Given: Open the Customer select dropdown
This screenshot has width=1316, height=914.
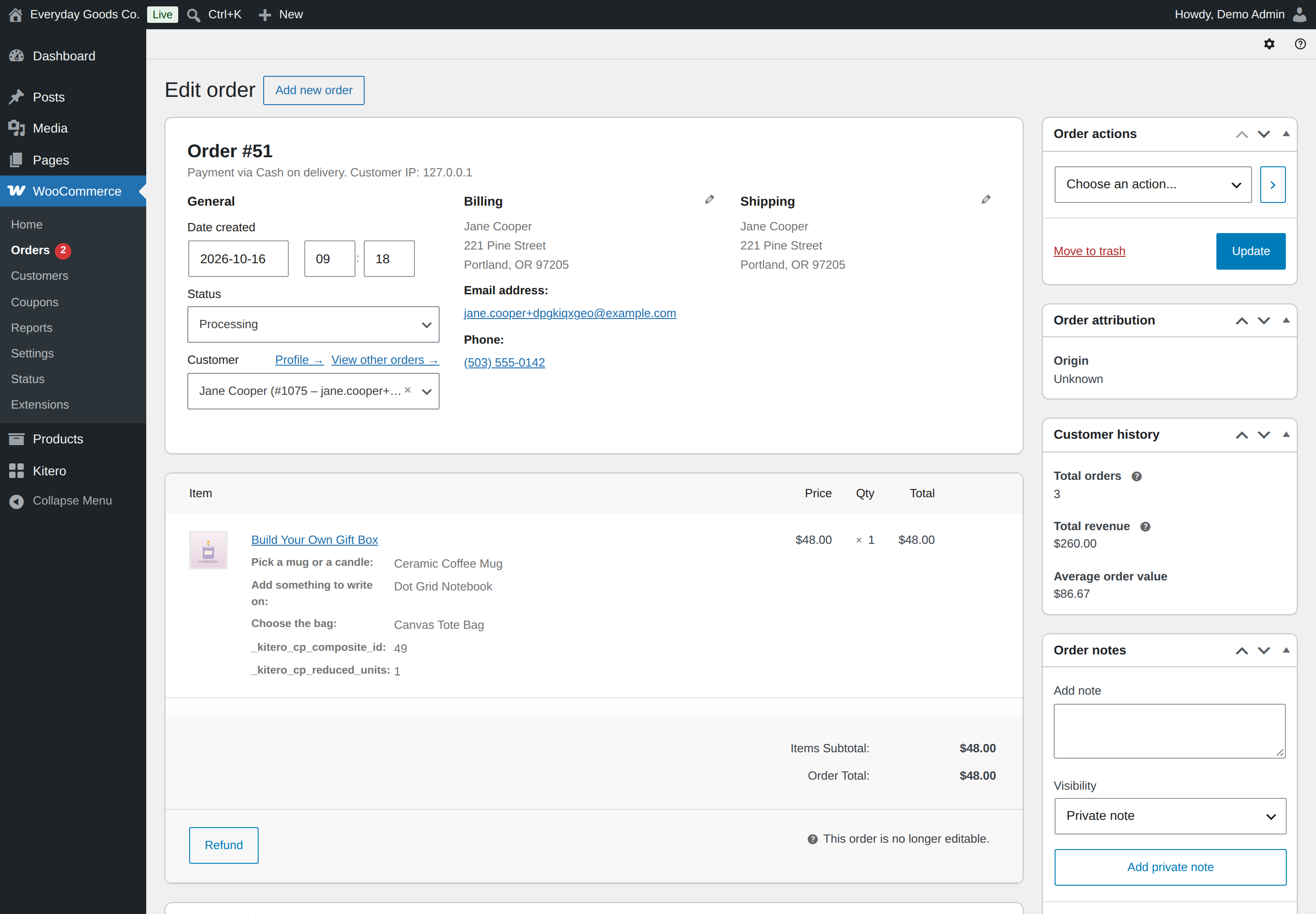Looking at the screenshot, I should tap(313, 391).
